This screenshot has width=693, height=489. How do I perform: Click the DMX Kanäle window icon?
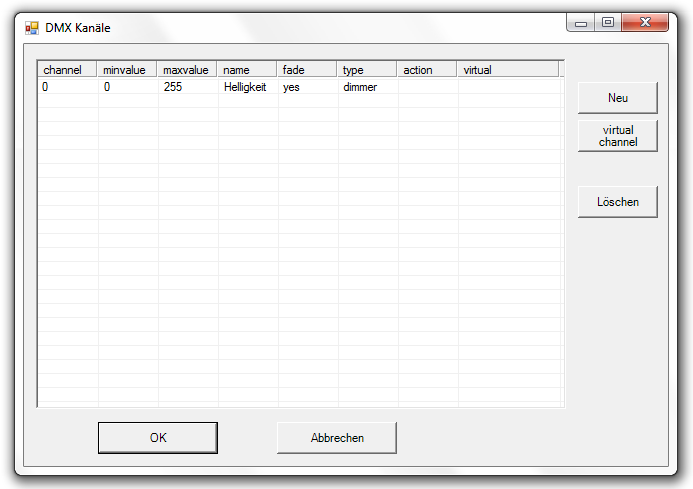click(32, 28)
